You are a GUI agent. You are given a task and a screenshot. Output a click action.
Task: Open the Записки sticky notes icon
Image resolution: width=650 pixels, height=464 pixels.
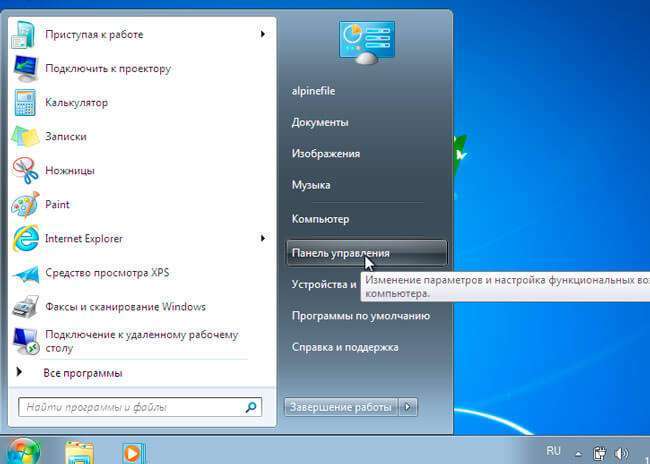click(25, 136)
